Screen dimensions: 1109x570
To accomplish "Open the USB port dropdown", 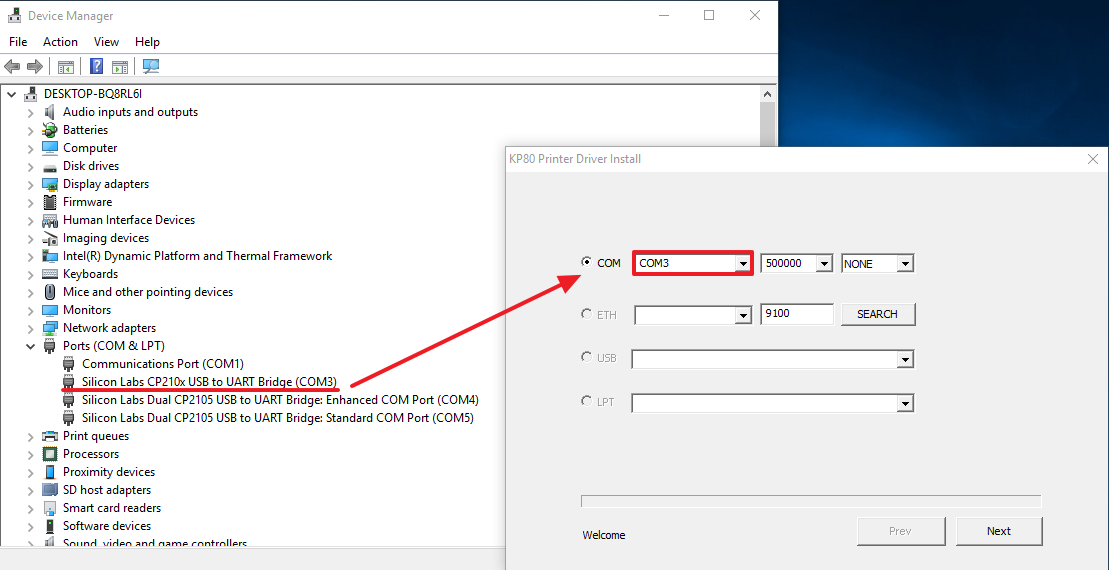I will pyautogui.click(x=905, y=360).
